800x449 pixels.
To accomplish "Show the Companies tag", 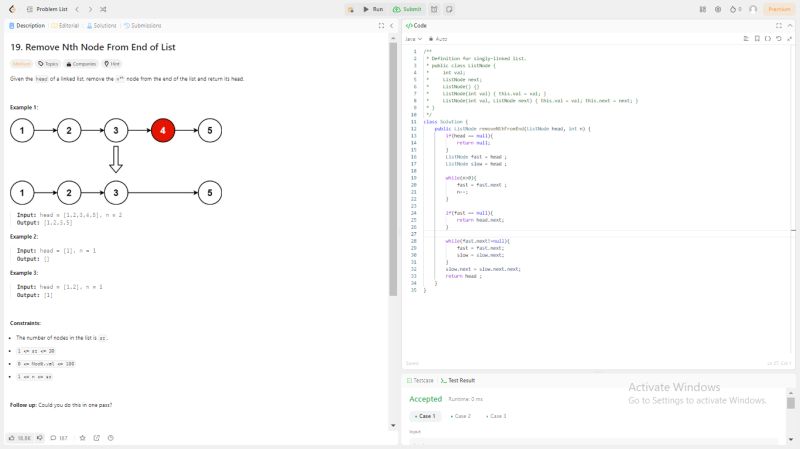I will tap(81, 64).
